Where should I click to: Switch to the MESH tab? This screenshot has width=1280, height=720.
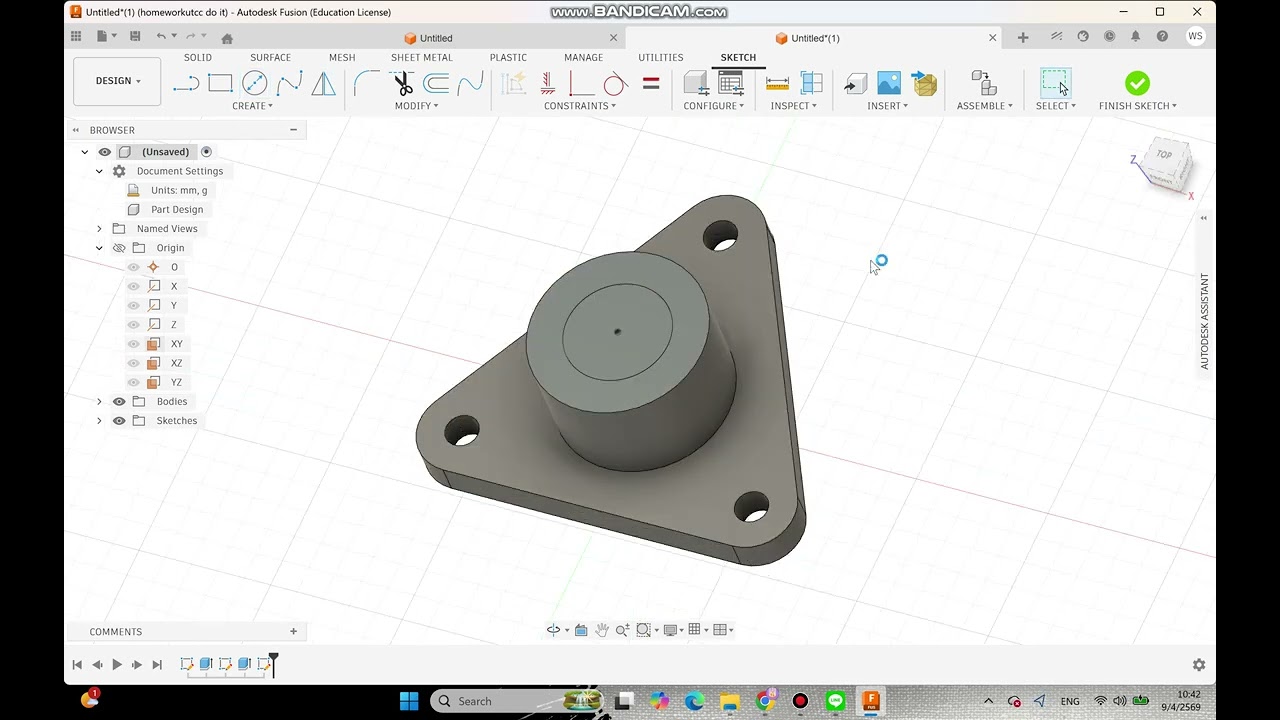click(x=342, y=58)
